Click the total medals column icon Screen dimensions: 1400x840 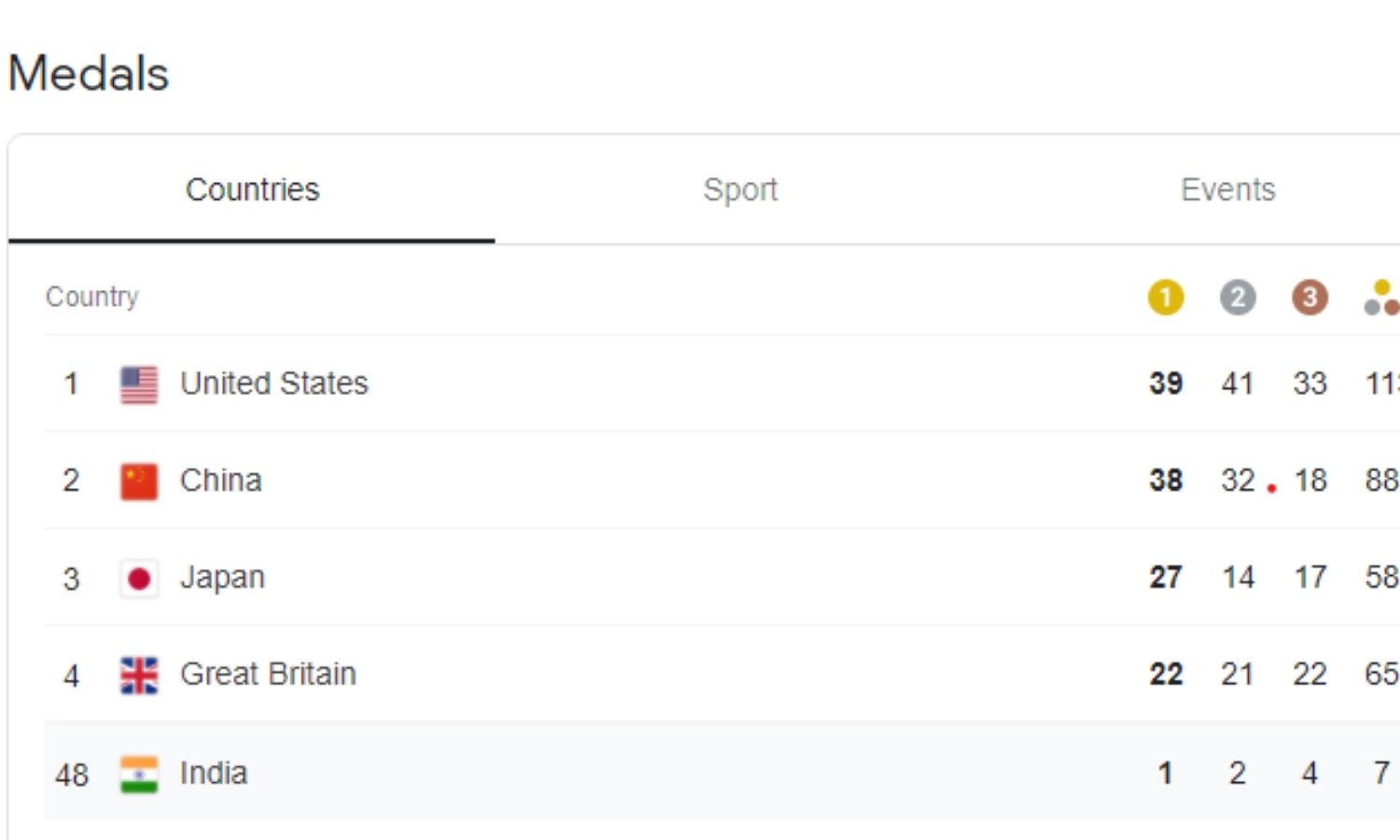(x=1381, y=298)
